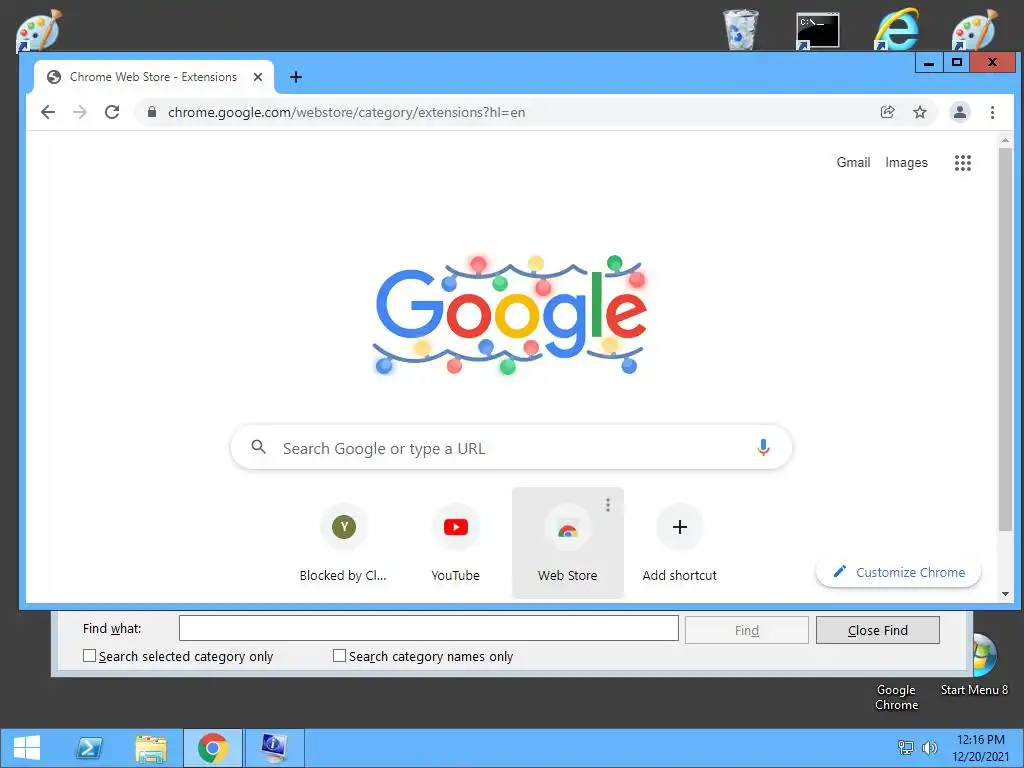Open the Blocked by Cl... shortcut

344,543
